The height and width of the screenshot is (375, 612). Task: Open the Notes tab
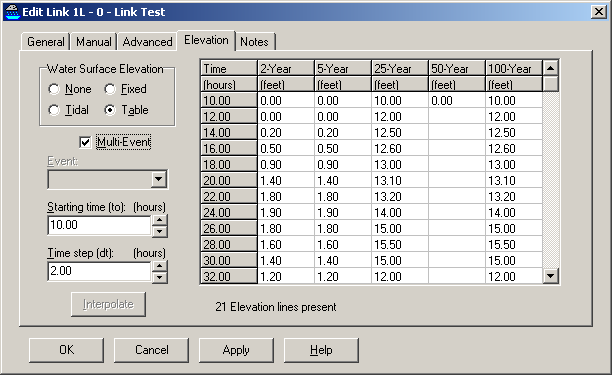pyautogui.click(x=254, y=42)
